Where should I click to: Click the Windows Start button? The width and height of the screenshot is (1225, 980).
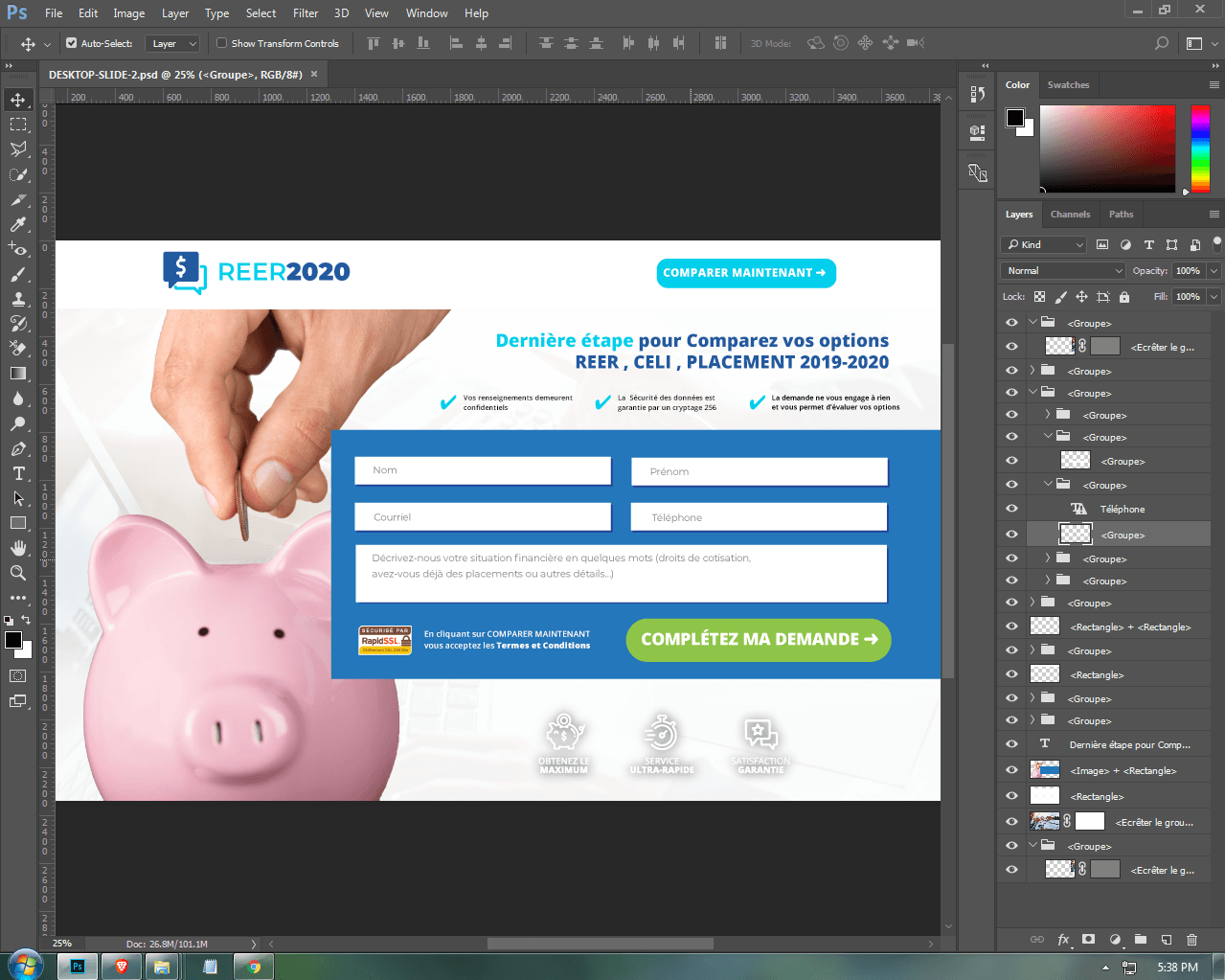[25, 966]
